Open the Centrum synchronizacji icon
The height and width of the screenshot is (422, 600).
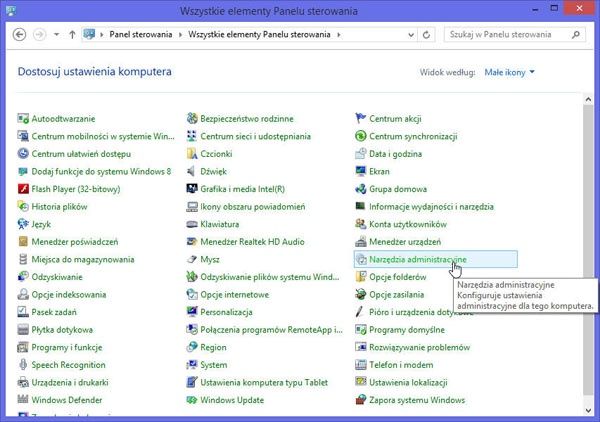[360, 136]
